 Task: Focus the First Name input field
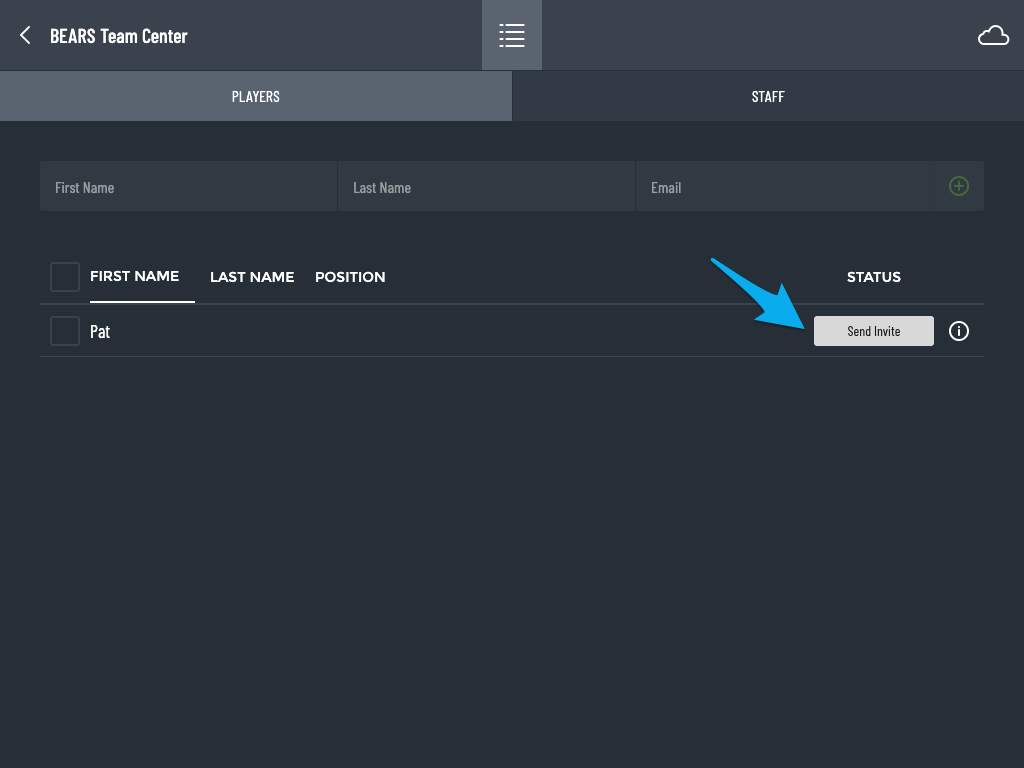coord(189,187)
